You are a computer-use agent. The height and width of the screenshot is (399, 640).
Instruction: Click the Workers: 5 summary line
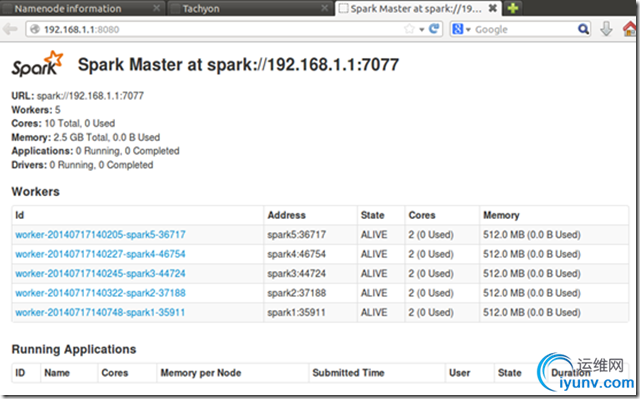tap(36, 110)
